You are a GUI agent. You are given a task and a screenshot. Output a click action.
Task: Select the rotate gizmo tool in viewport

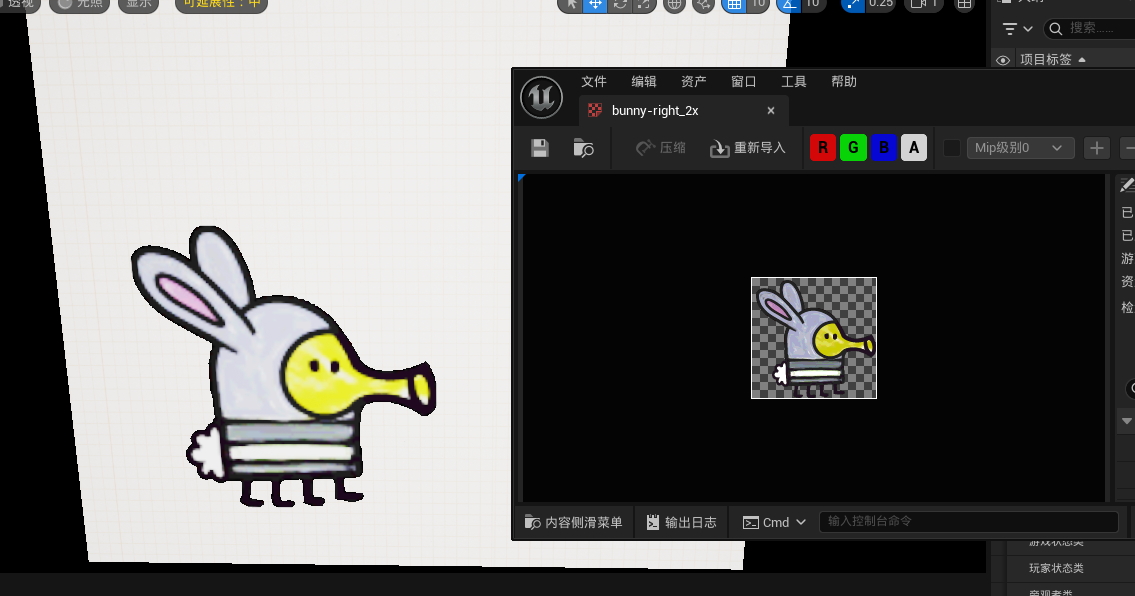click(620, 4)
